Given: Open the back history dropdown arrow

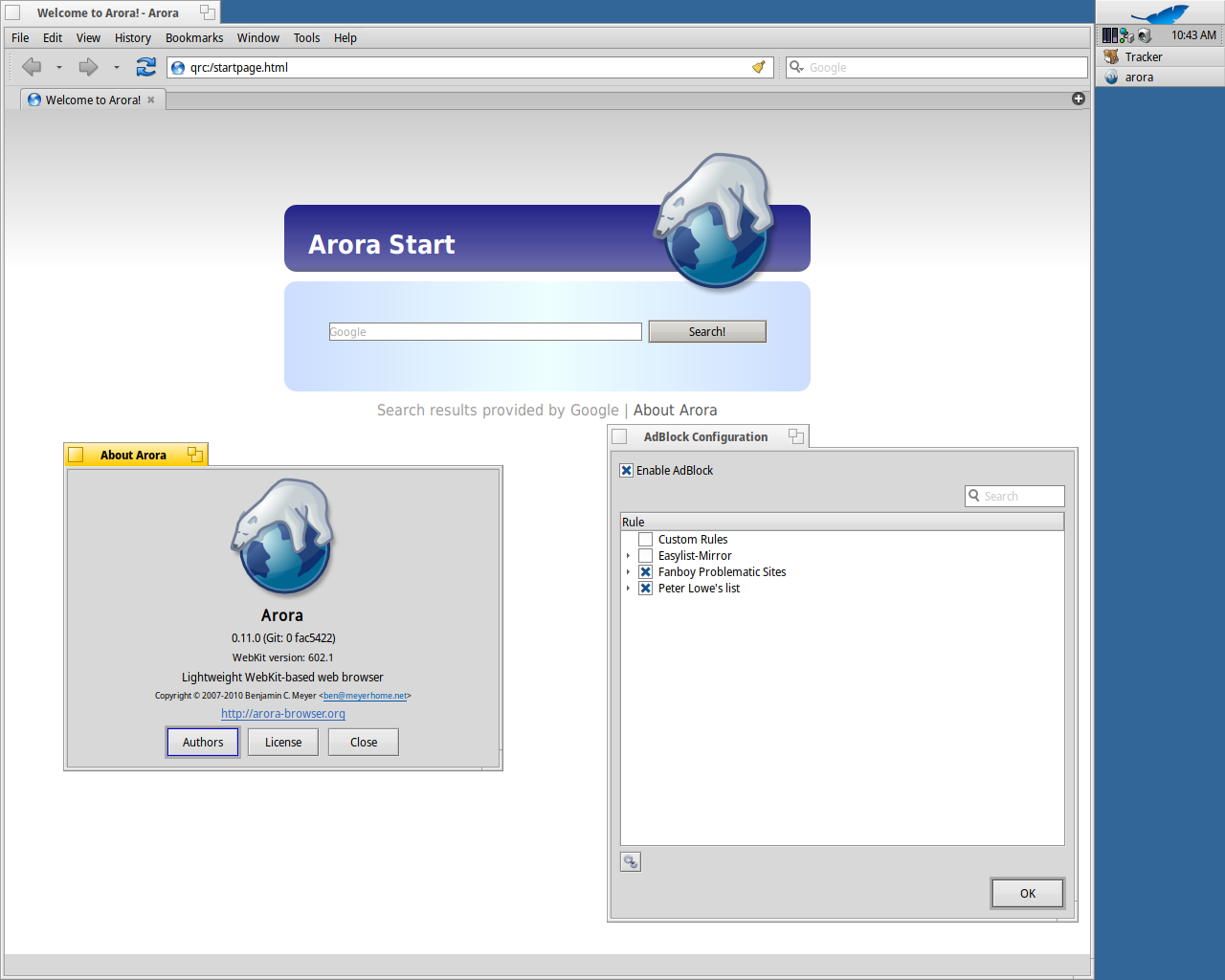Looking at the screenshot, I should coord(59,67).
